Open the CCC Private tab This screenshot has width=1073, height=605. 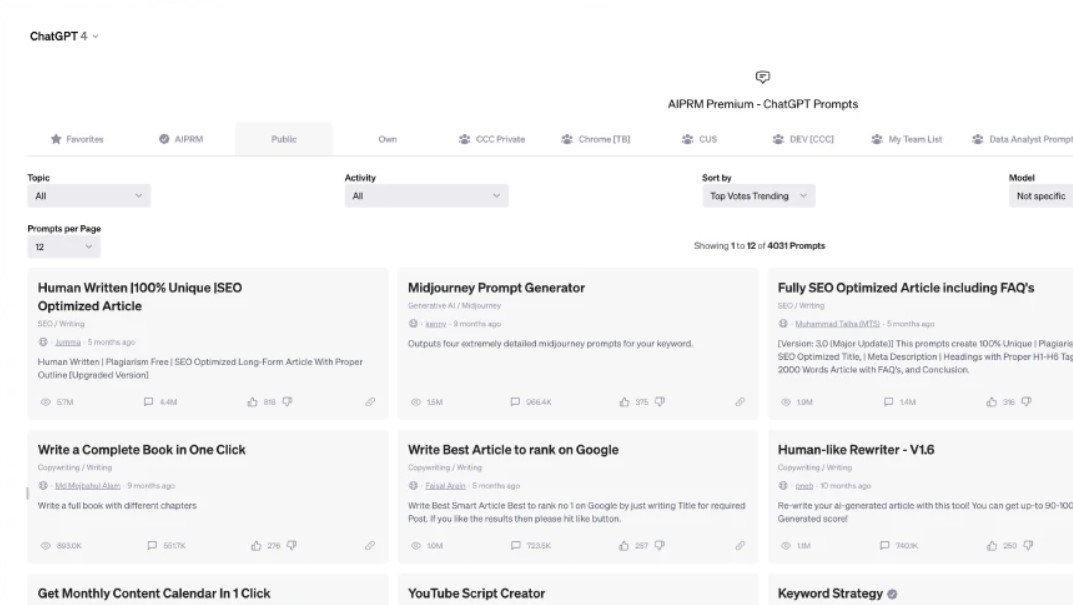(491, 139)
